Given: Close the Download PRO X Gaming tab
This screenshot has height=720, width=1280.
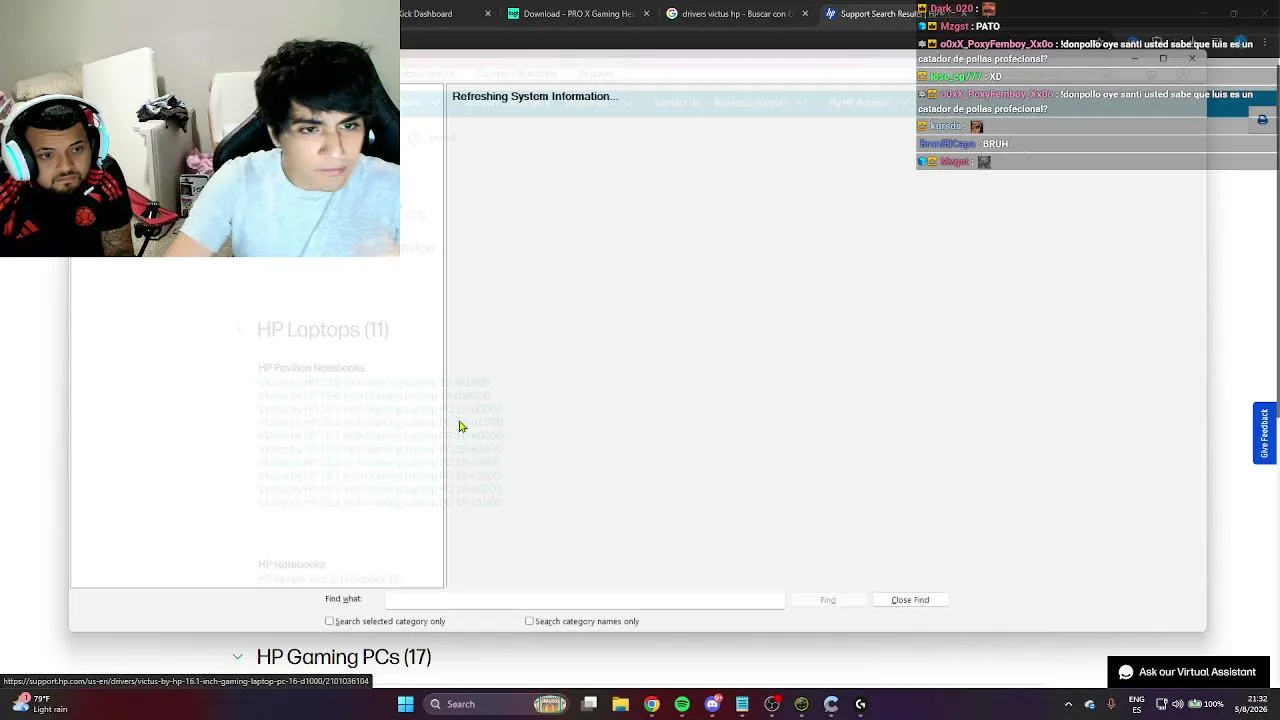Looking at the screenshot, I should (x=646, y=14).
